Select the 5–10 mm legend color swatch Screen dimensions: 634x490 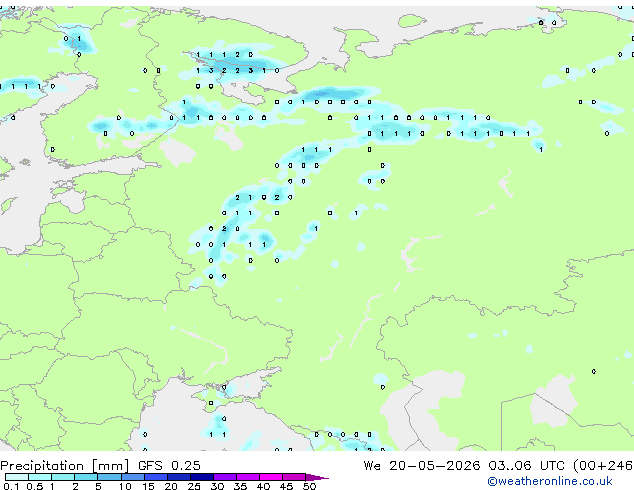(x=110, y=477)
